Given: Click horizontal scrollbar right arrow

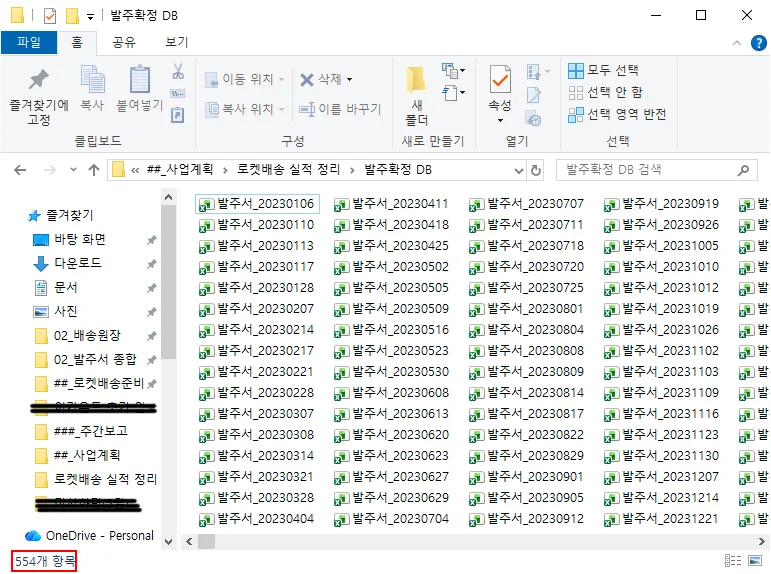Looking at the screenshot, I should coord(762,542).
